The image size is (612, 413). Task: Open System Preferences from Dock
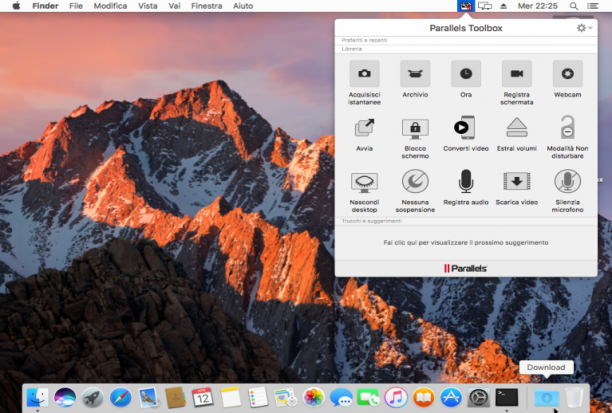479,398
